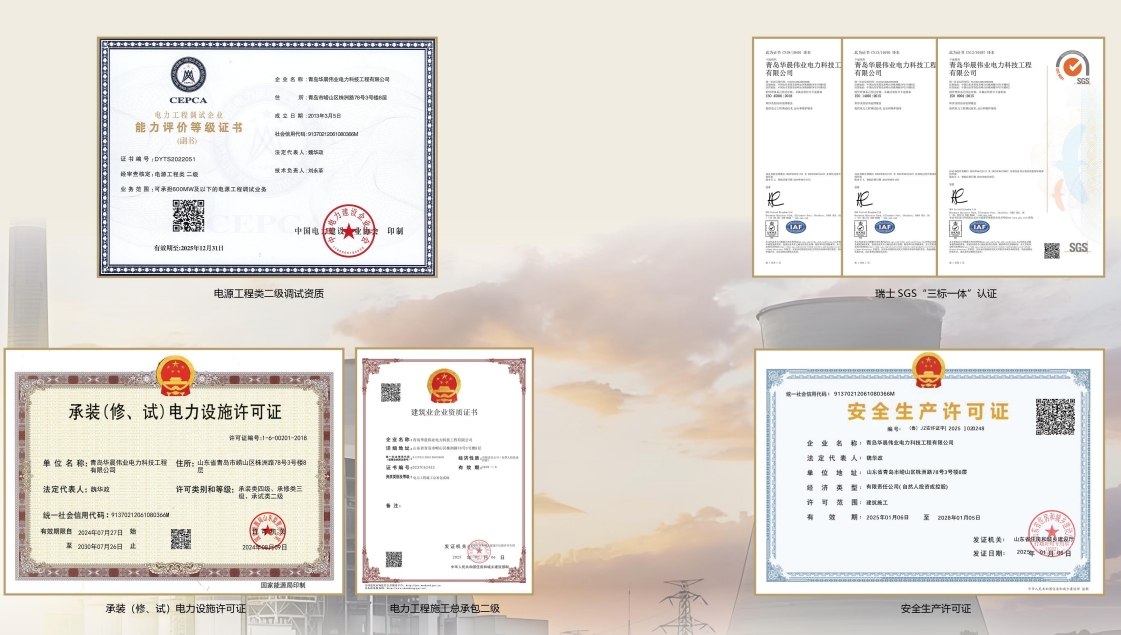Open the 建筑业企业资质证书 certificate image
The image size is (1121, 635).
click(444, 472)
